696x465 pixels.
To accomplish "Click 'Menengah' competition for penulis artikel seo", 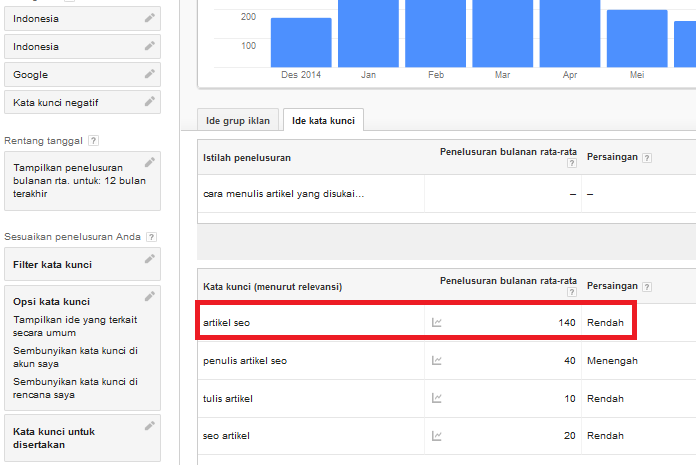I will click(612, 361).
